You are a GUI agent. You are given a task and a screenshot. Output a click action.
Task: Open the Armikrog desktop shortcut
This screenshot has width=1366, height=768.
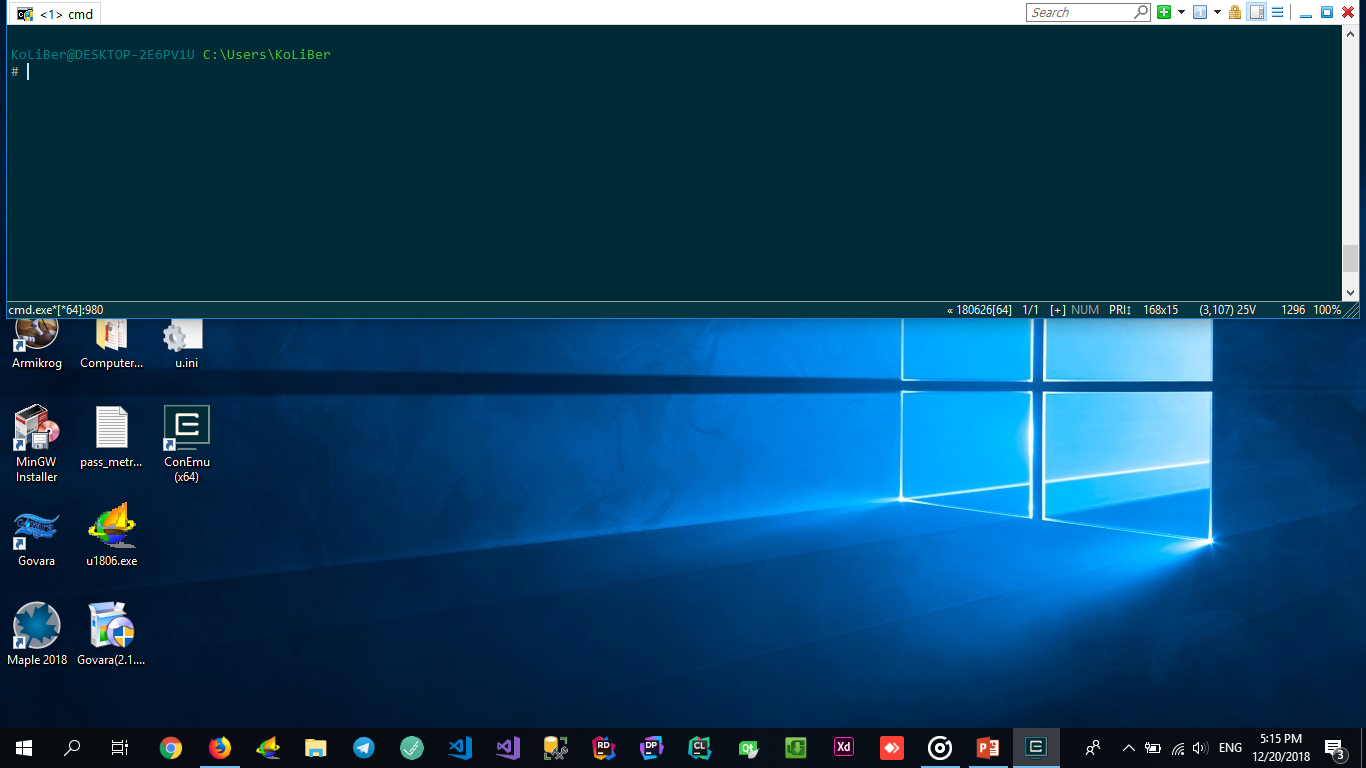[x=37, y=342]
